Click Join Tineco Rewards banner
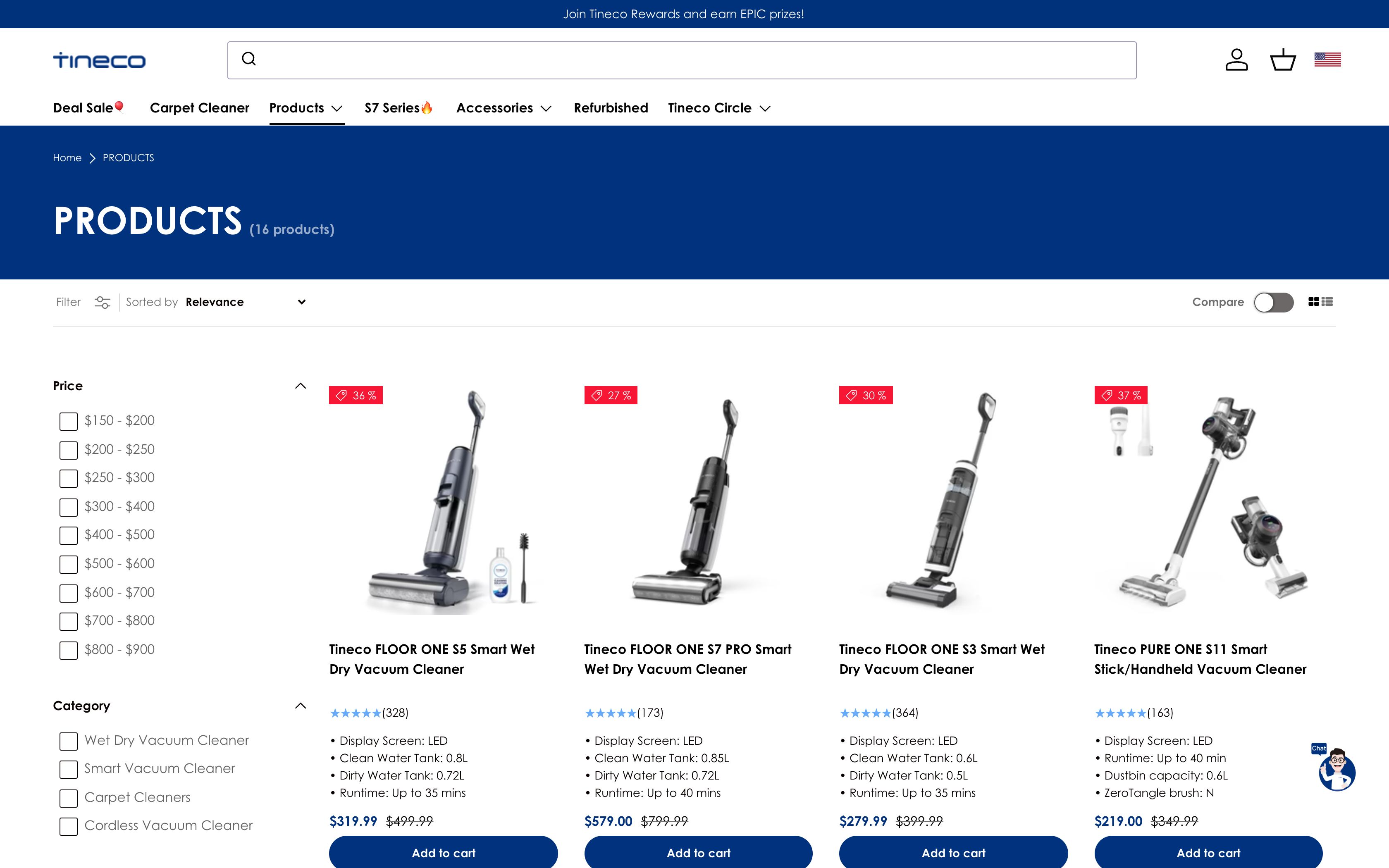Image resolution: width=1389 pixels, height=868 pixels. click(x=683, y=14)
